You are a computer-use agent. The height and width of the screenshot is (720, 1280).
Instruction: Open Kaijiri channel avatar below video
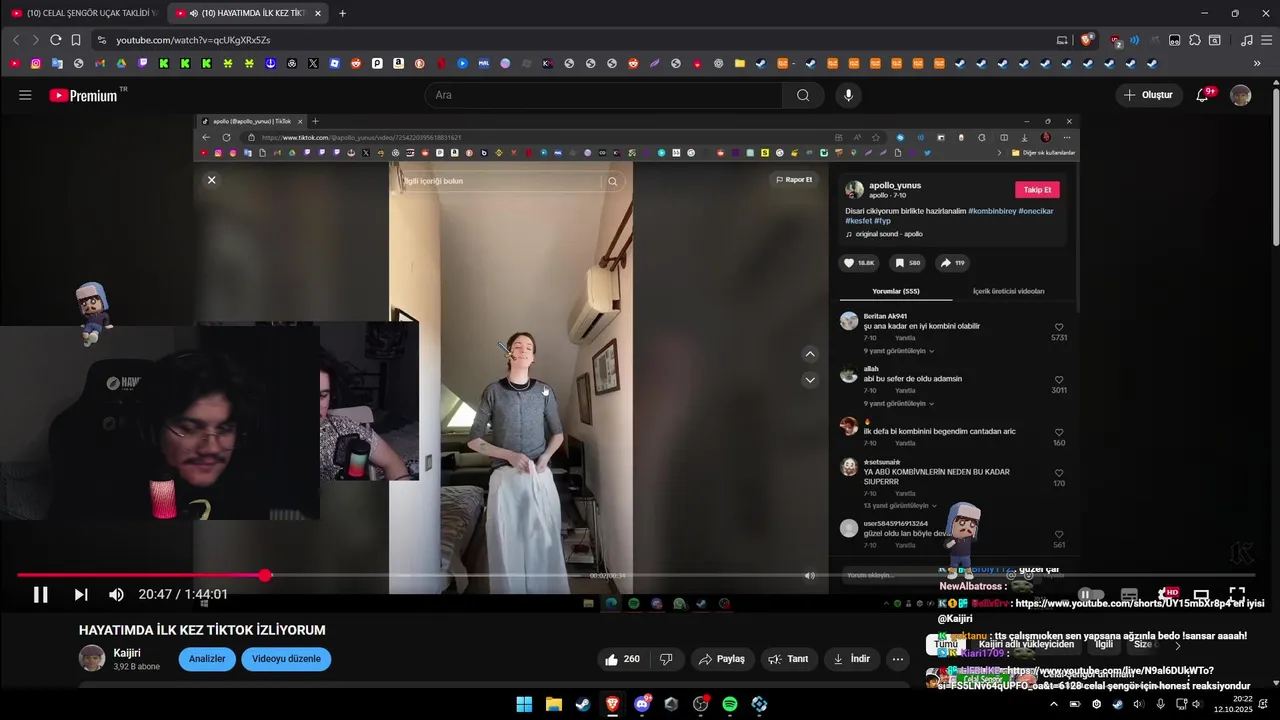point(92,658)
